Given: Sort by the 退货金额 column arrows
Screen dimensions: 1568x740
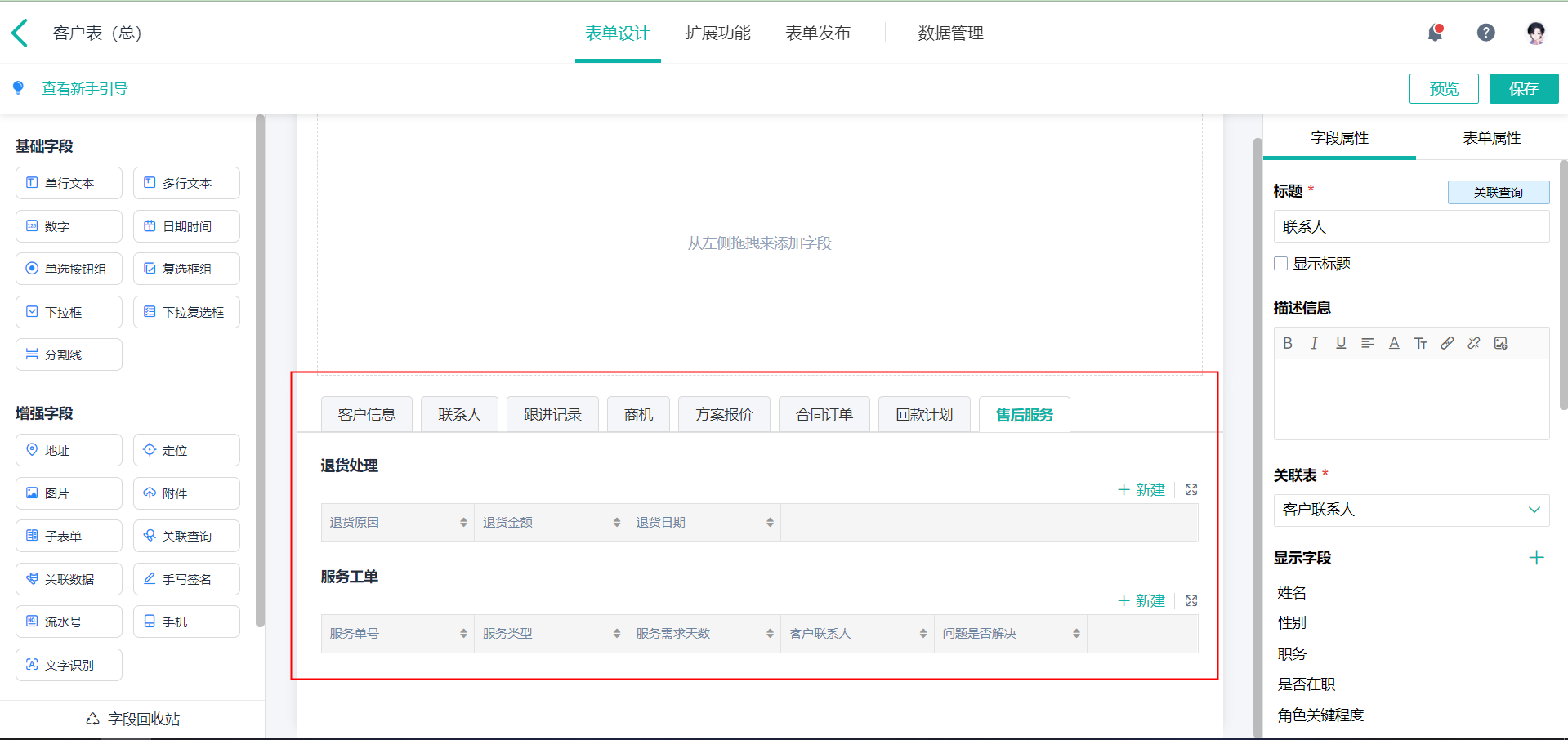Looking at the screenshot, I should point(617,523).
